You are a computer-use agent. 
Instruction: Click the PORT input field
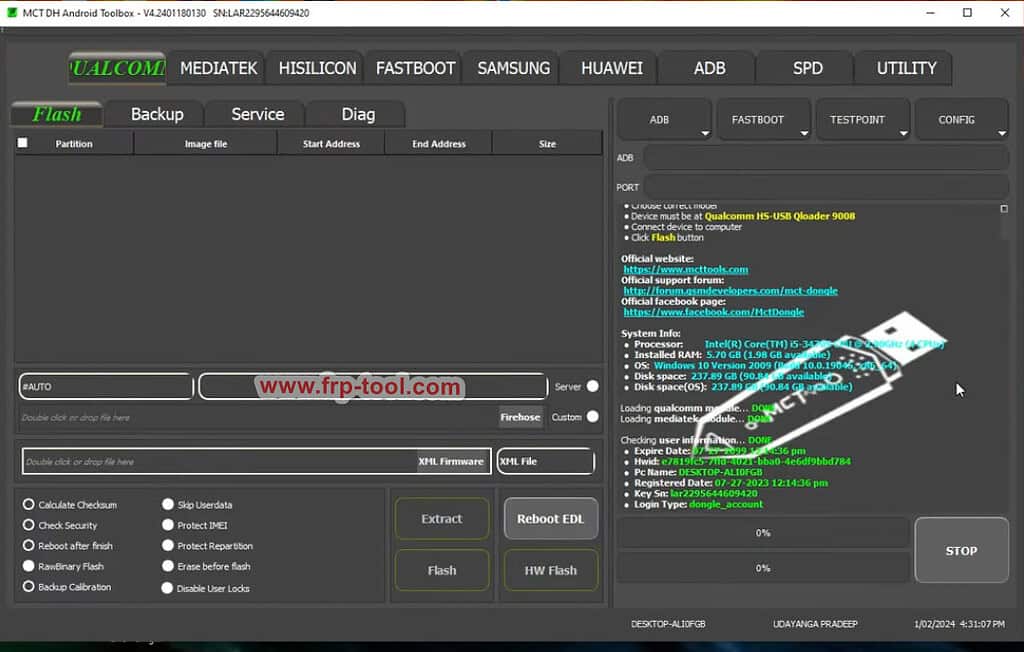point(826,187)
